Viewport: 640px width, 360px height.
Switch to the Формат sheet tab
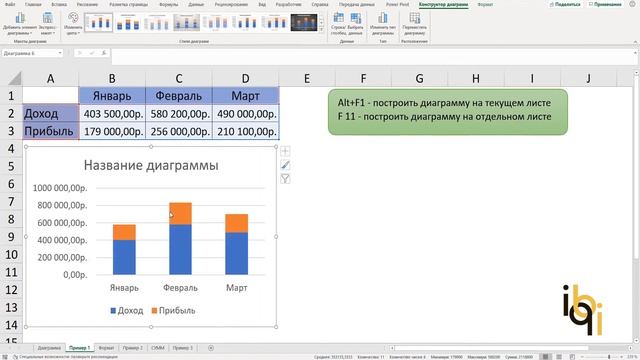107,348
